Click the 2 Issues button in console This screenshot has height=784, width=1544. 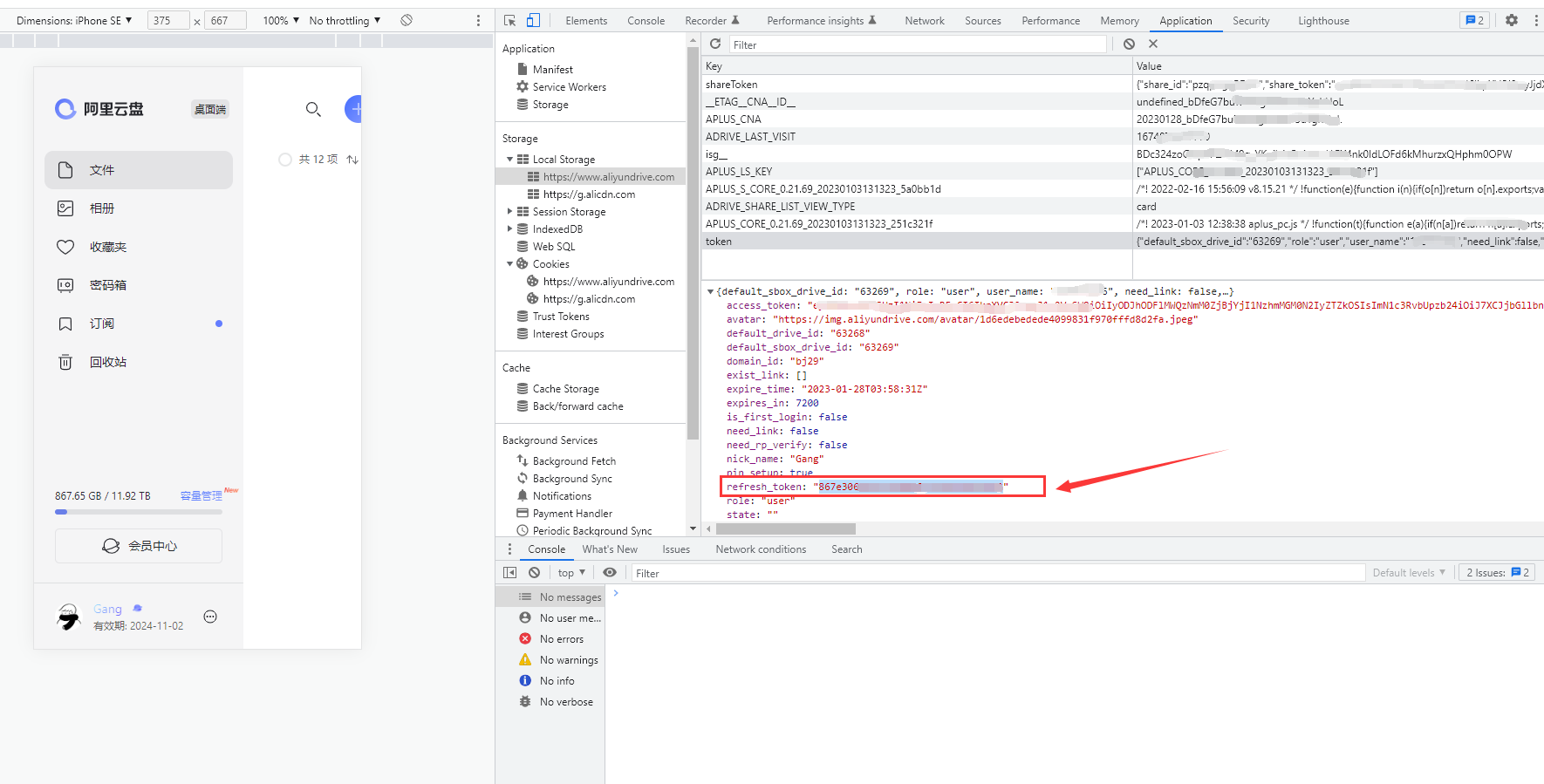(x=1497, y=573)
